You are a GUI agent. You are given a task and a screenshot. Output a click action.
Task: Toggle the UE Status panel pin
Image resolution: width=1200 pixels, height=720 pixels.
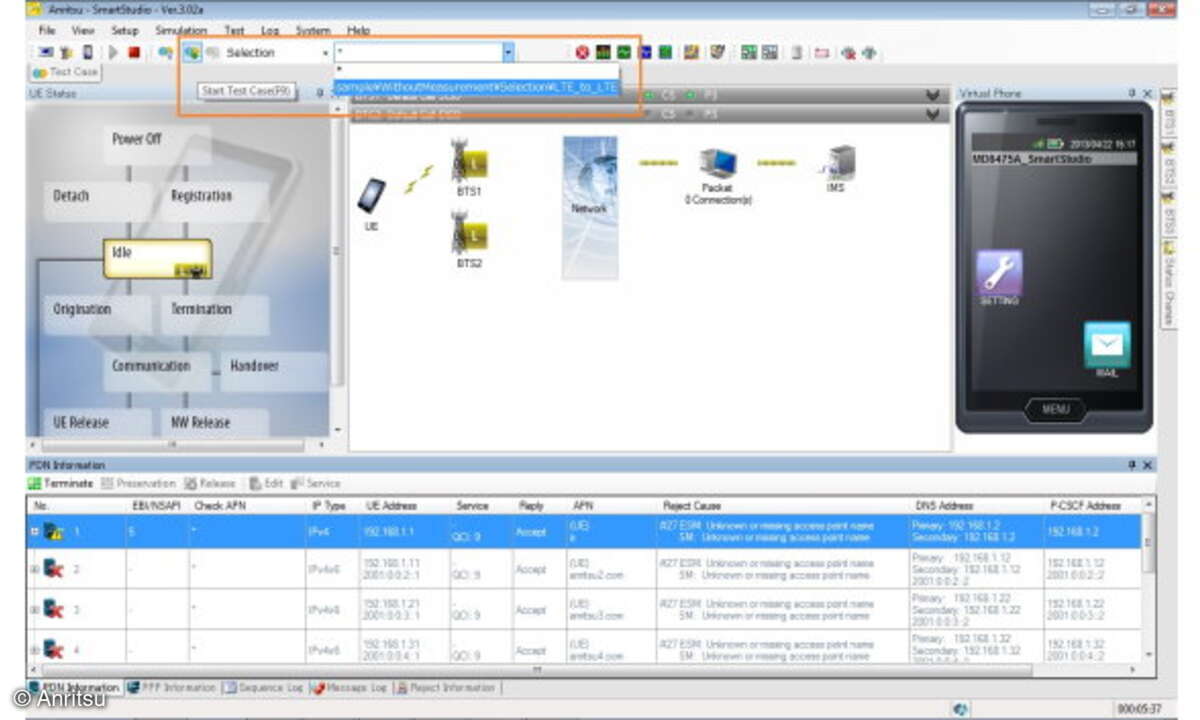[320, 94]
